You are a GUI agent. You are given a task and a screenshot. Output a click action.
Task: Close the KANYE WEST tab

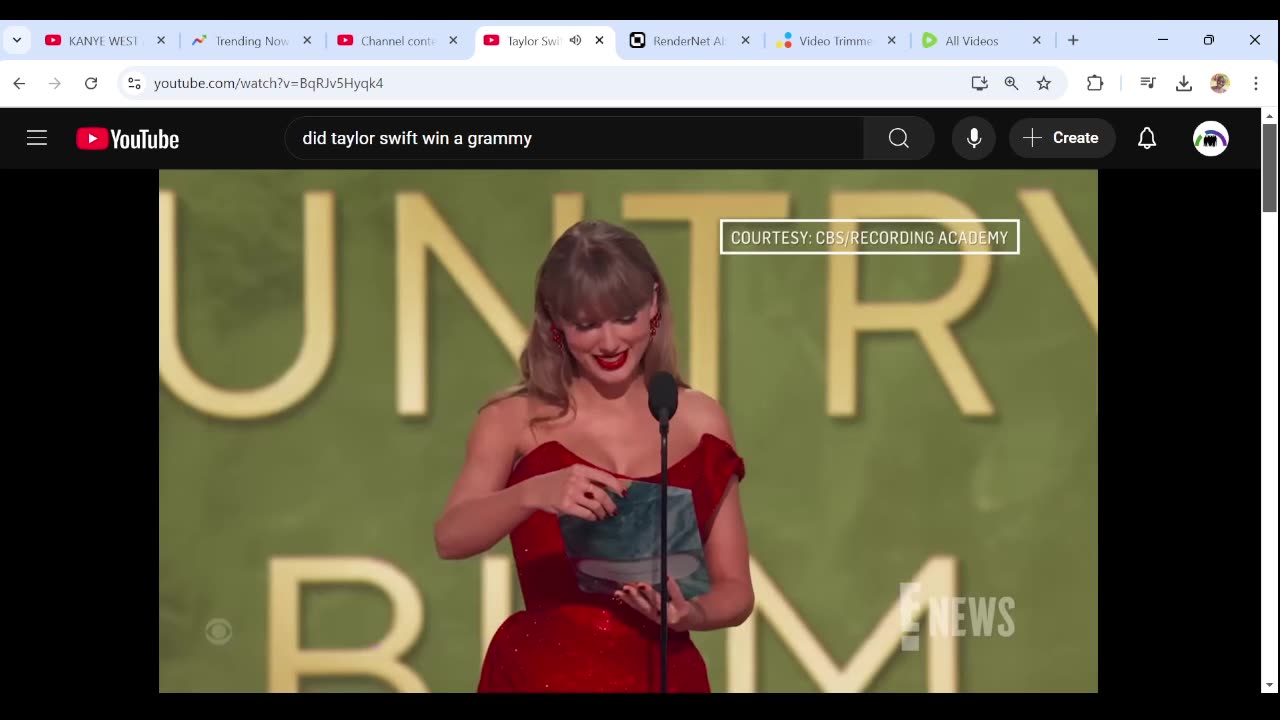click(x=161, y=41)
